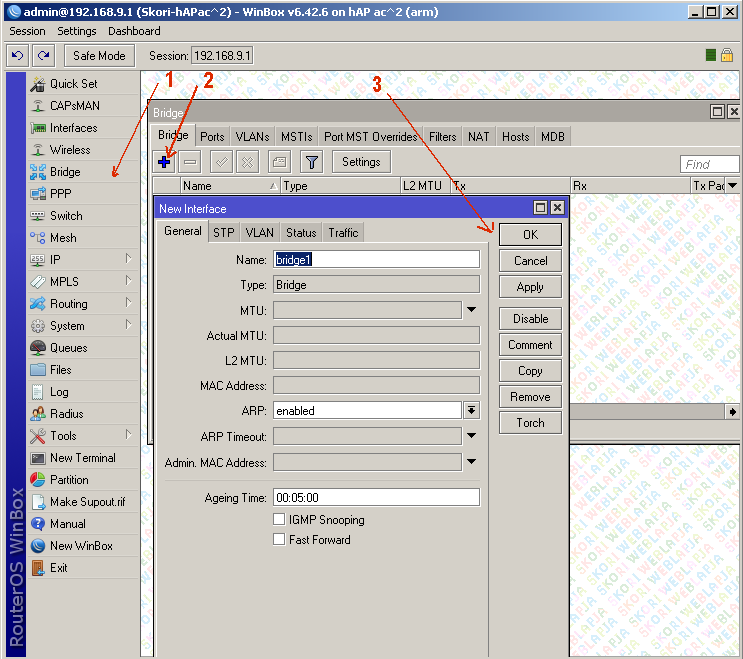Expand the MTU field arrow
This screenshot has height=659, width=743.
click(x=471, y=310)
